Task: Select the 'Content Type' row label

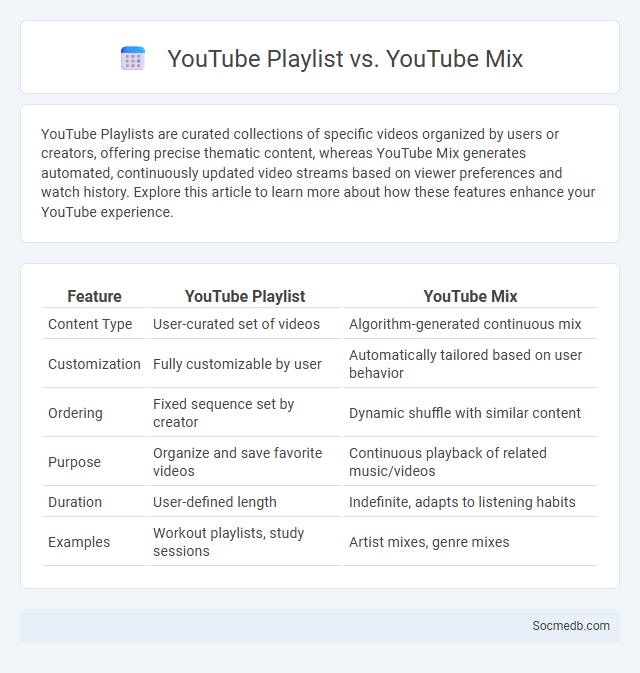Action: coord(90,324)
